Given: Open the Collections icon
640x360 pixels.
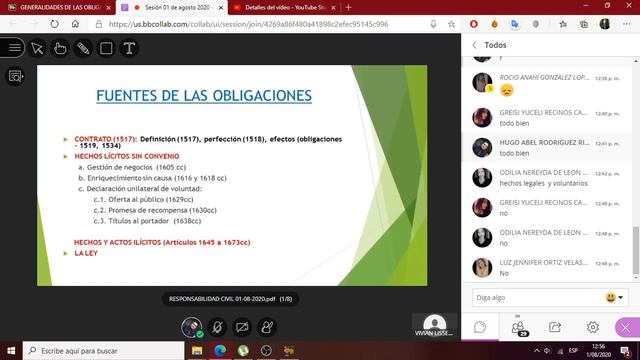Looking at the screenshot, I should [584, 24].
